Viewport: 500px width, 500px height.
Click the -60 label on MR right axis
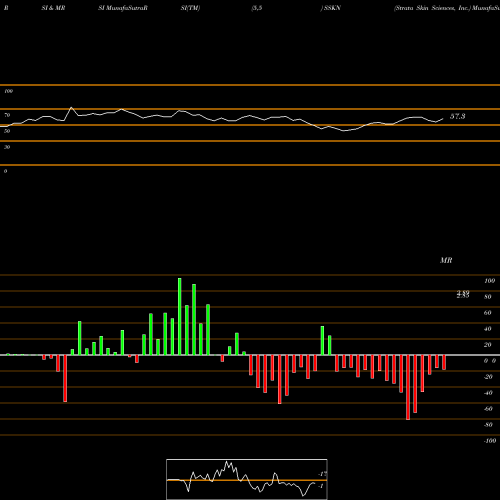488,409
